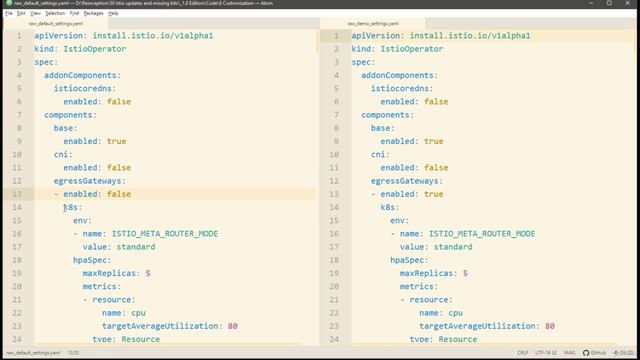
Task: Click 'kind:' key in right pane
Action: click(x=364, y=49)
